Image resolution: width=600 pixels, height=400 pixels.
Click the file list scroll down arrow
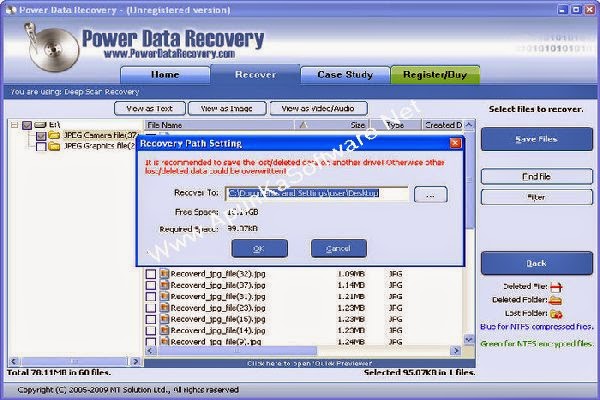(x=470, y=340)
